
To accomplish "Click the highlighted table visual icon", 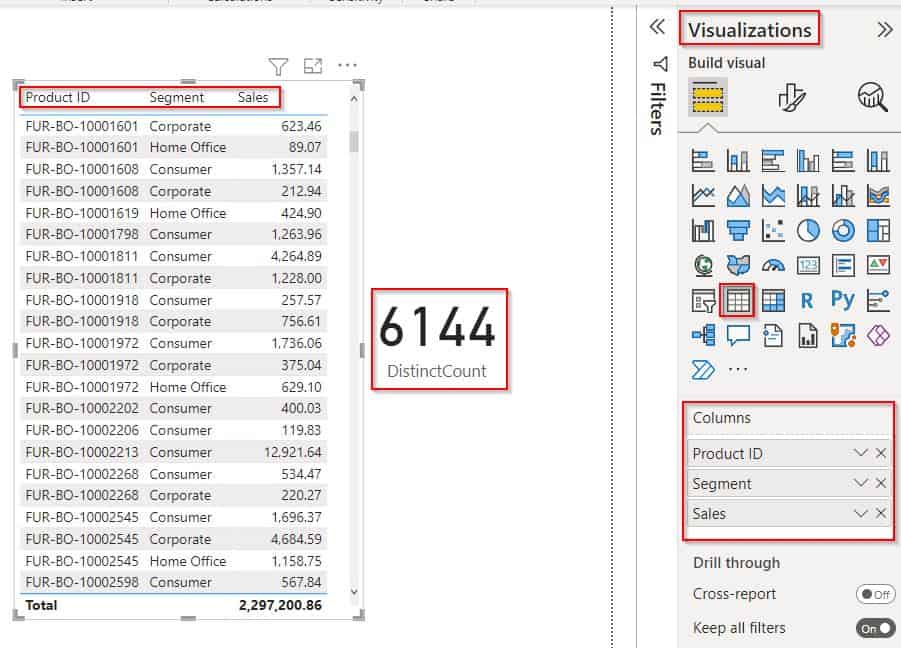I will pos(738,300).
